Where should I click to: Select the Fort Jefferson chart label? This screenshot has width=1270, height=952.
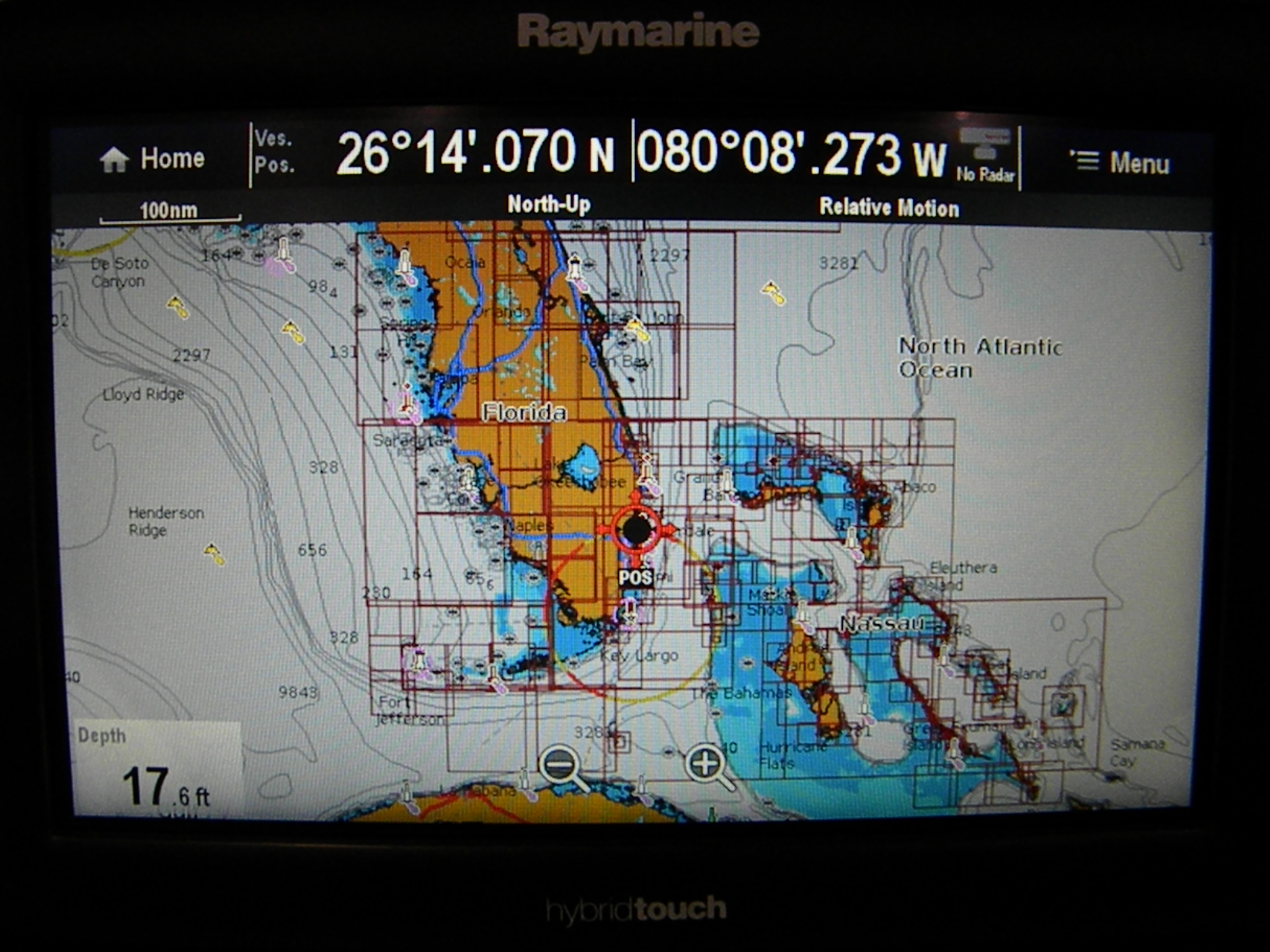409,711
